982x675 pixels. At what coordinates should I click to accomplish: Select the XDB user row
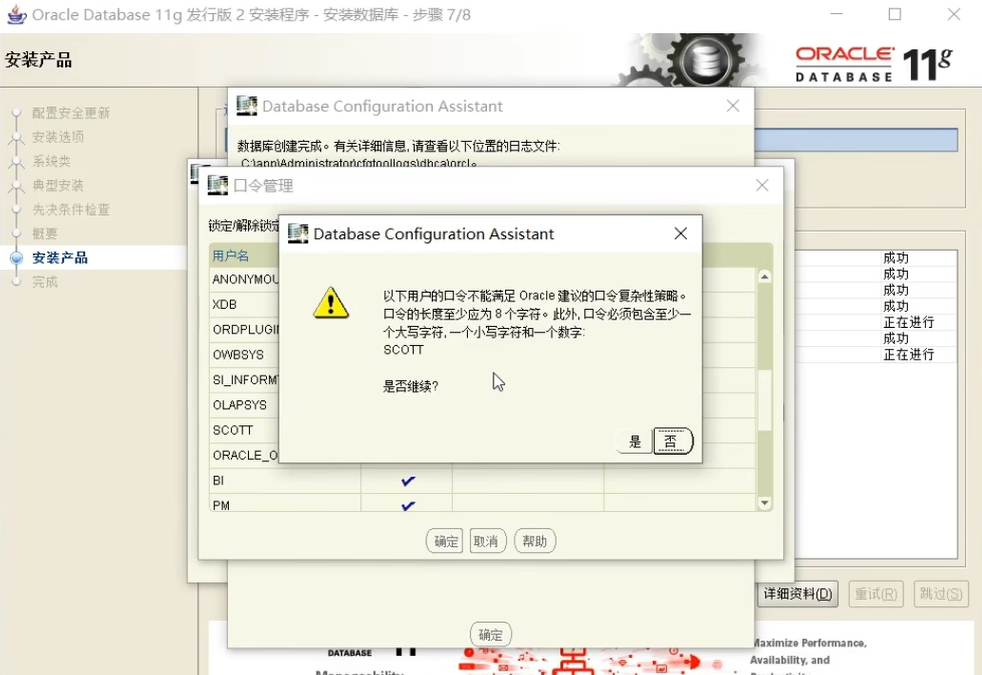pyautogui.click(x=245, y=304)
